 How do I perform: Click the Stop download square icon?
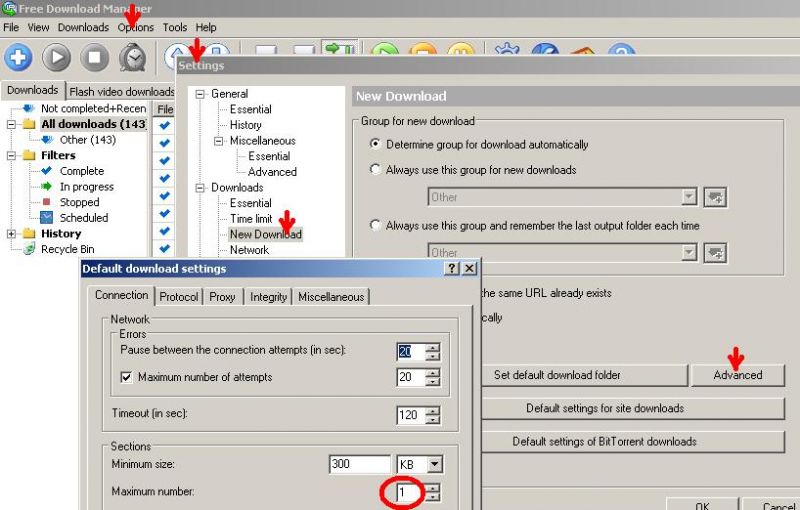(x=95, y=57)
